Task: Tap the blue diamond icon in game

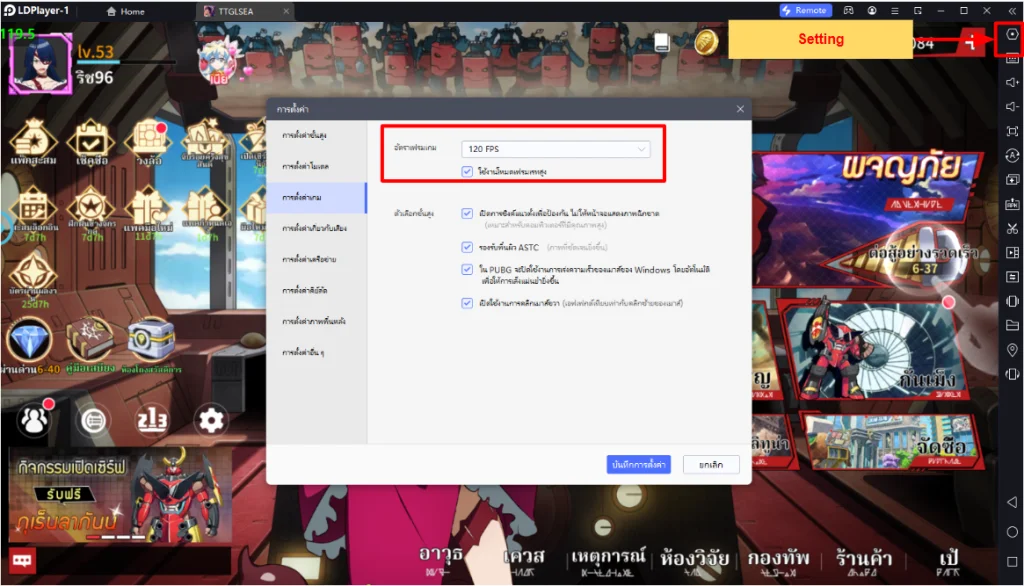Action: point(29,340)
